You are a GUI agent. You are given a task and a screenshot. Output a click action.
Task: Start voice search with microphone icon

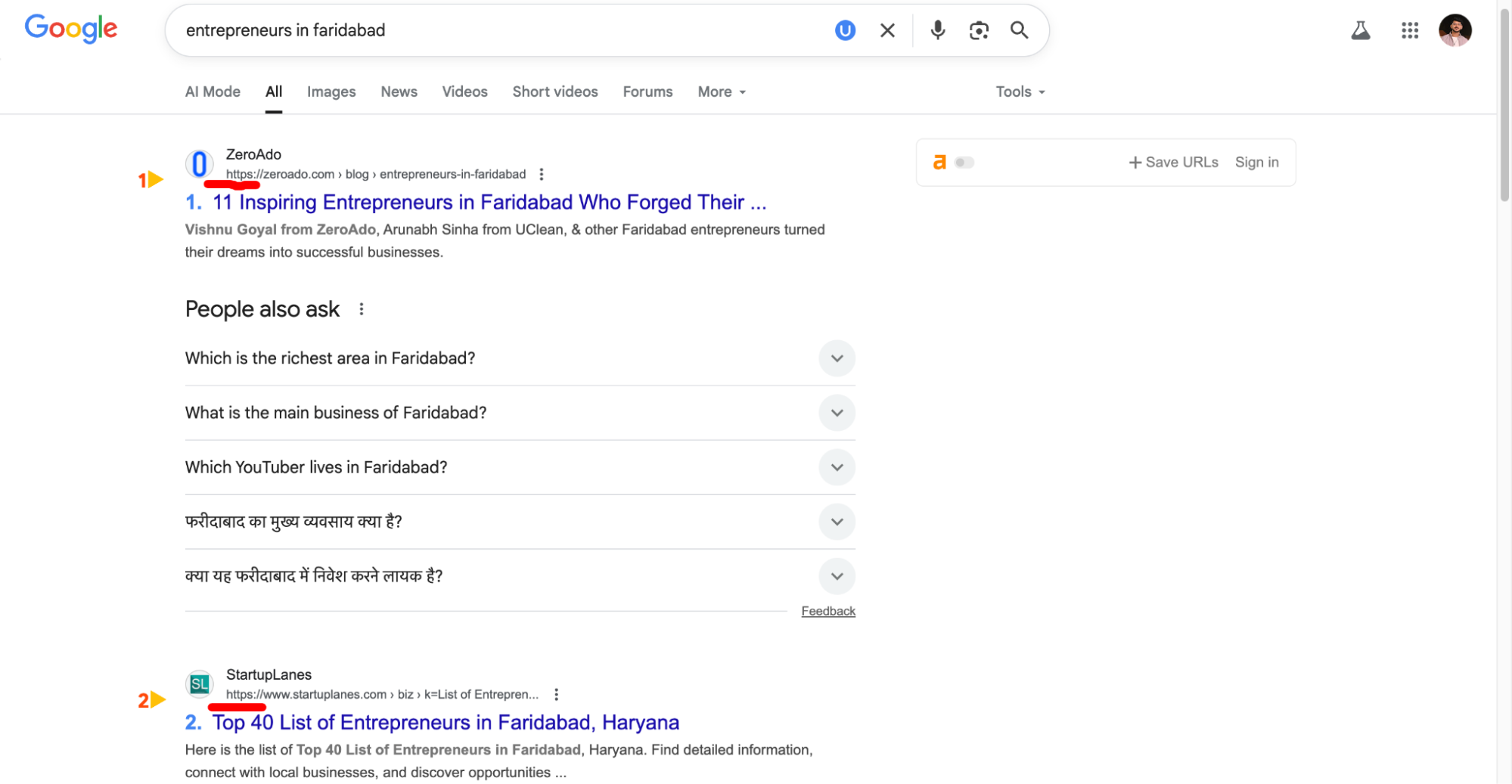pos(937,30)
